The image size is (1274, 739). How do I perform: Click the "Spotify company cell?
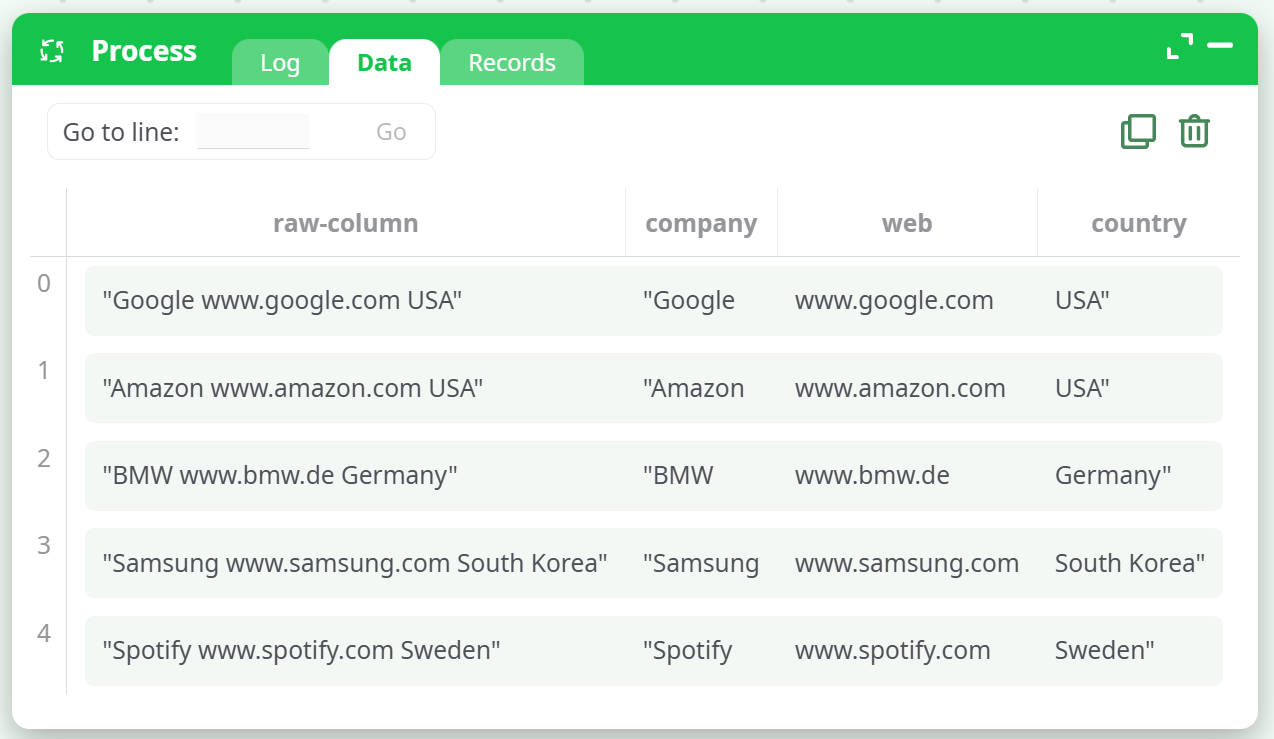688,651
